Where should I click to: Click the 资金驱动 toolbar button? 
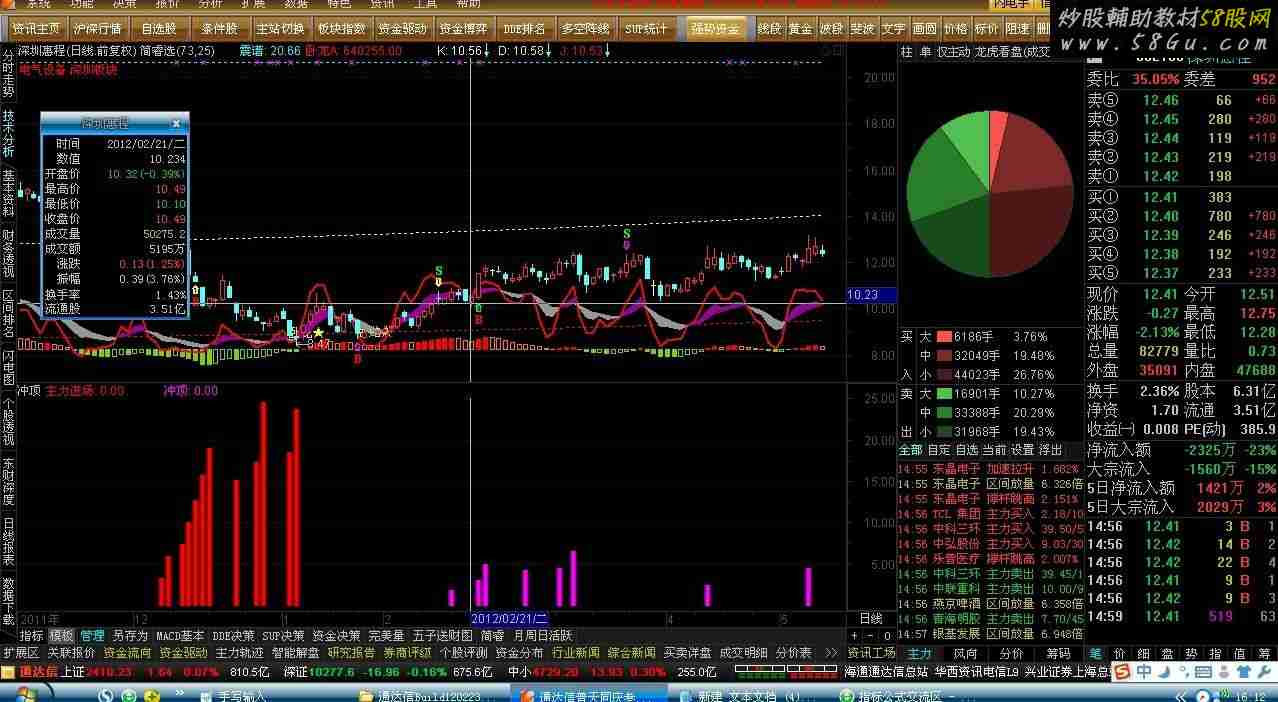click(x=403, y=29)
